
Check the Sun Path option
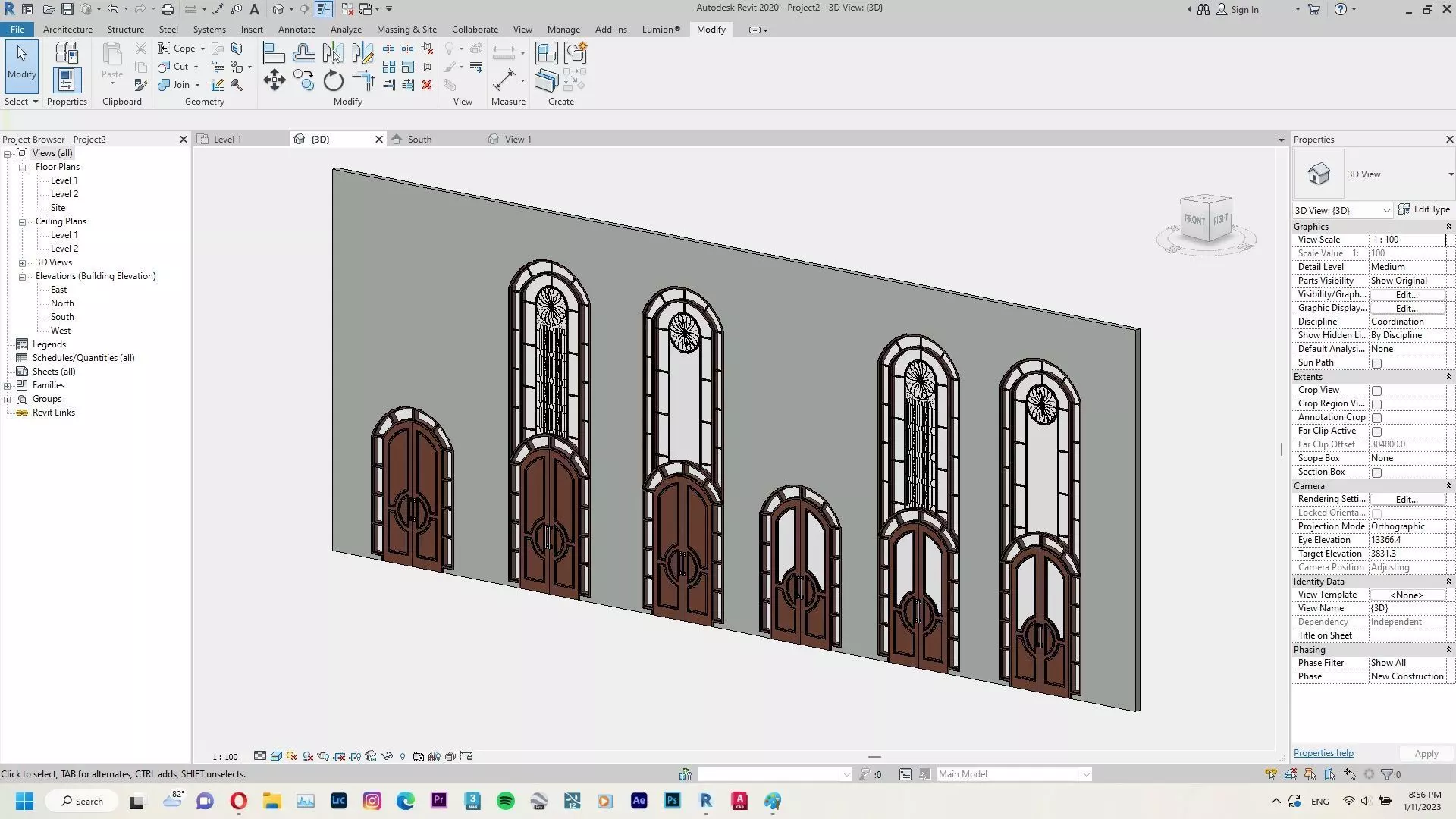pyautogui.click(x=1376, y=363)
